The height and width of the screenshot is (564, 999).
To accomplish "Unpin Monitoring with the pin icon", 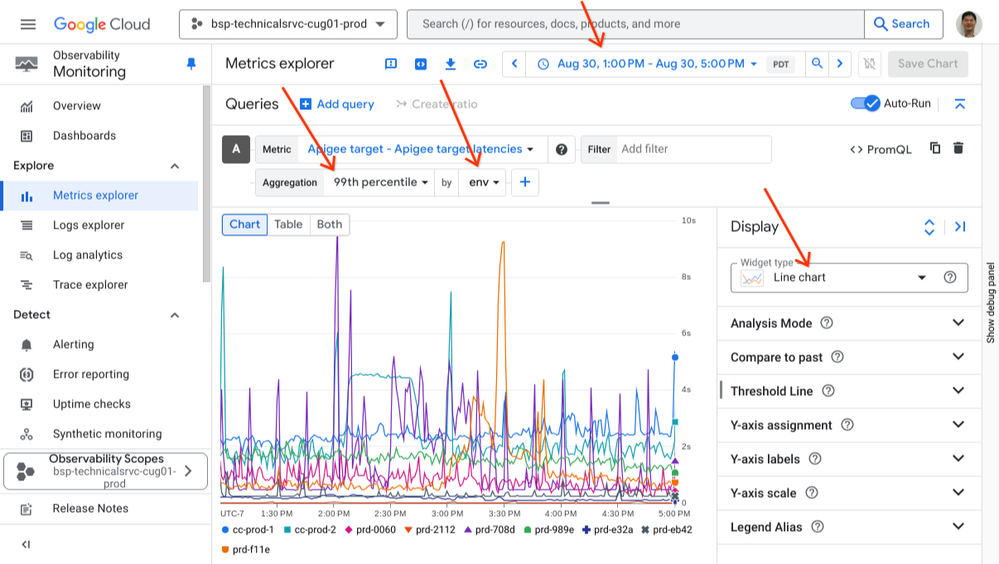I will pyautogui.click(x=191, y=64).
